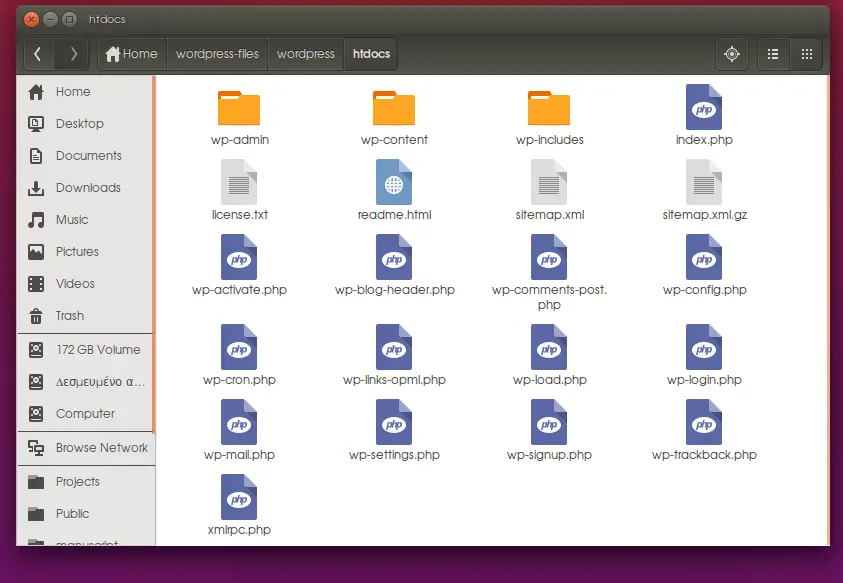This screenshot has width=843, height=583.
Task: Select the xmlrpc.php file icon
Action: pyautogui.click(x=239, y=498)
